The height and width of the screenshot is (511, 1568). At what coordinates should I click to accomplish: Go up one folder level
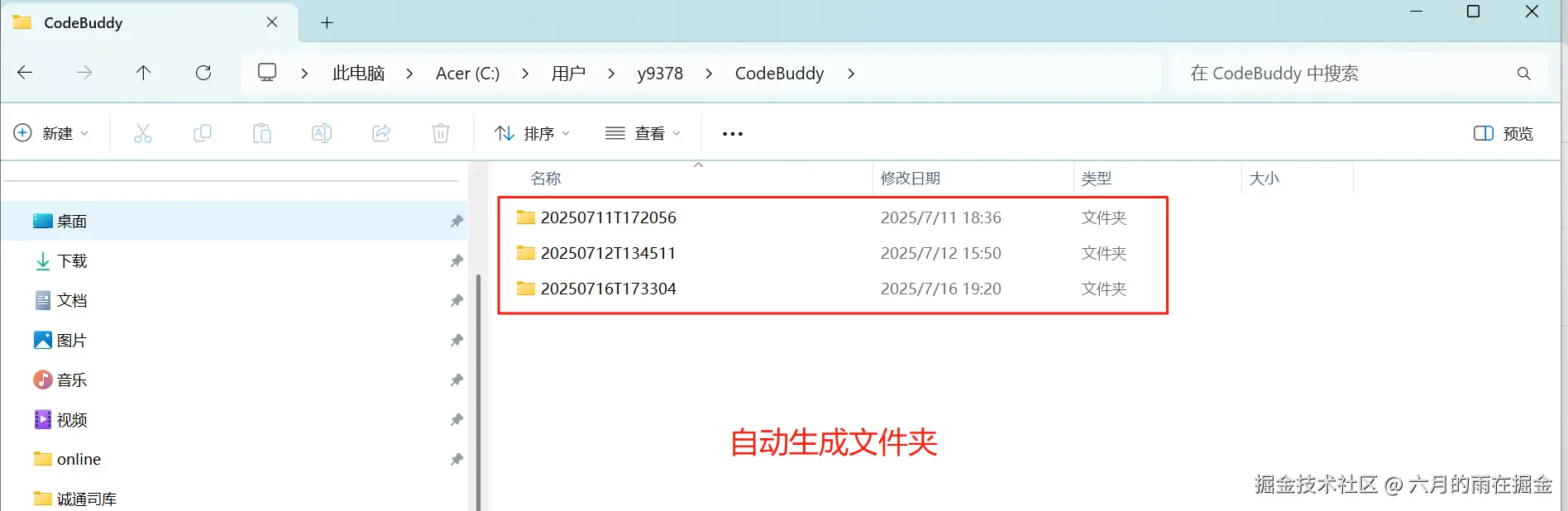(x=143, y=73)
